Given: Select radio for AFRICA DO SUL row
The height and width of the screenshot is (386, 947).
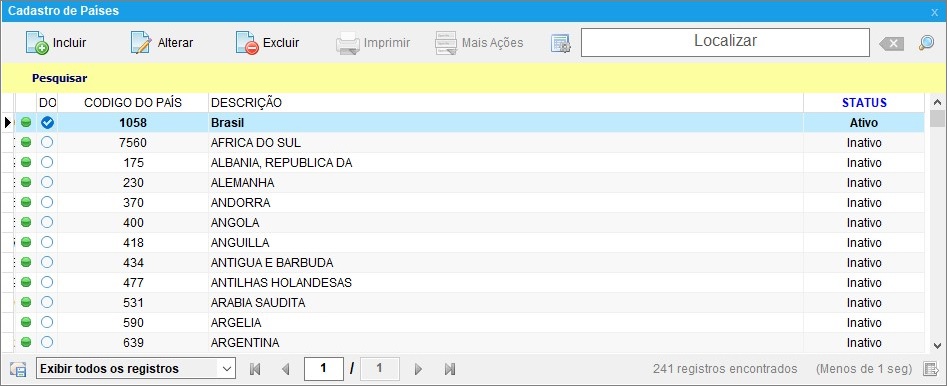Looking at the screenshot, I should [47, 143].
